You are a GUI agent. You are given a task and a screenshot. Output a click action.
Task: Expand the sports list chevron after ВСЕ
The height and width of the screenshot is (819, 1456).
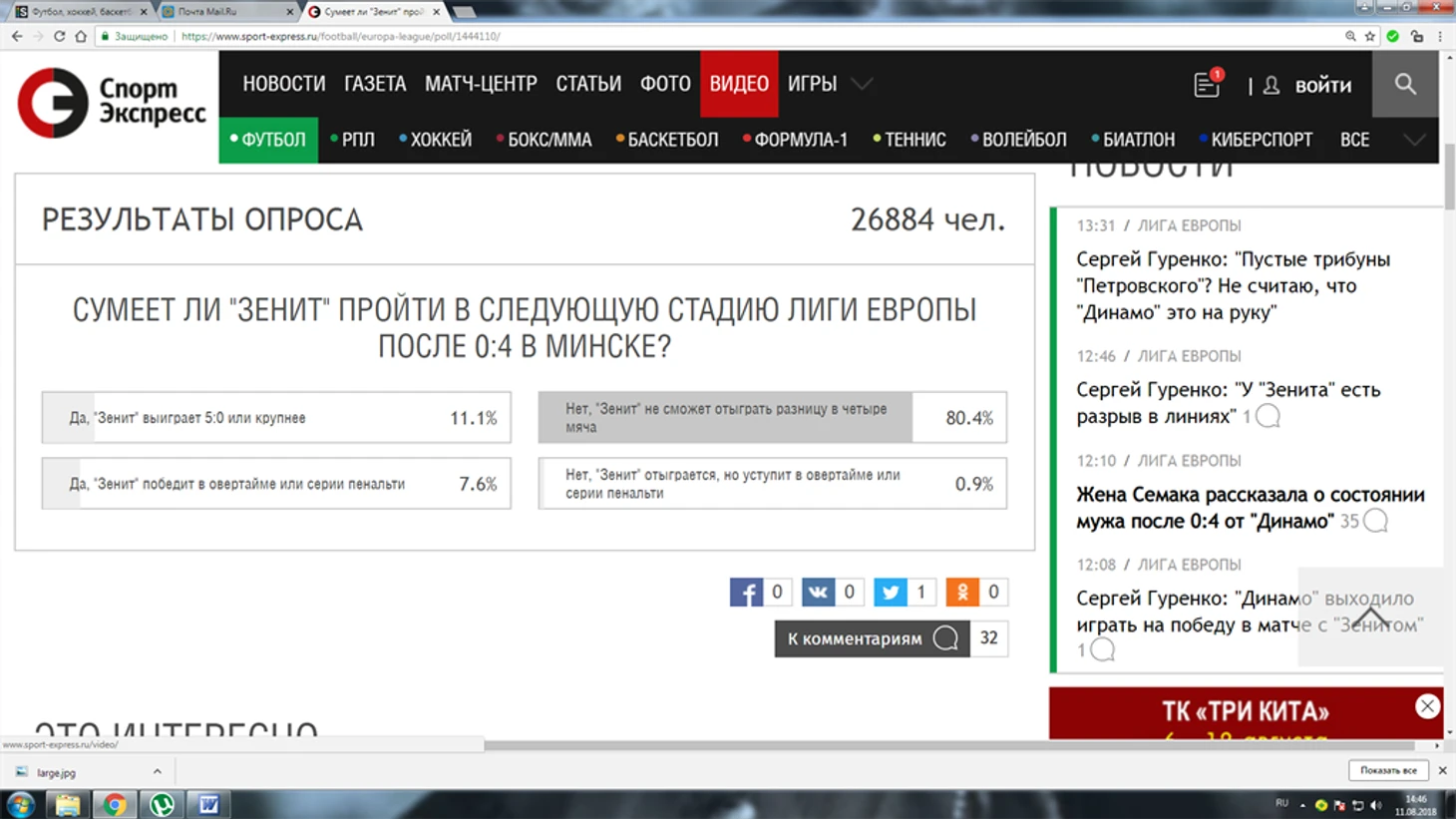[x=1414, y=140]
